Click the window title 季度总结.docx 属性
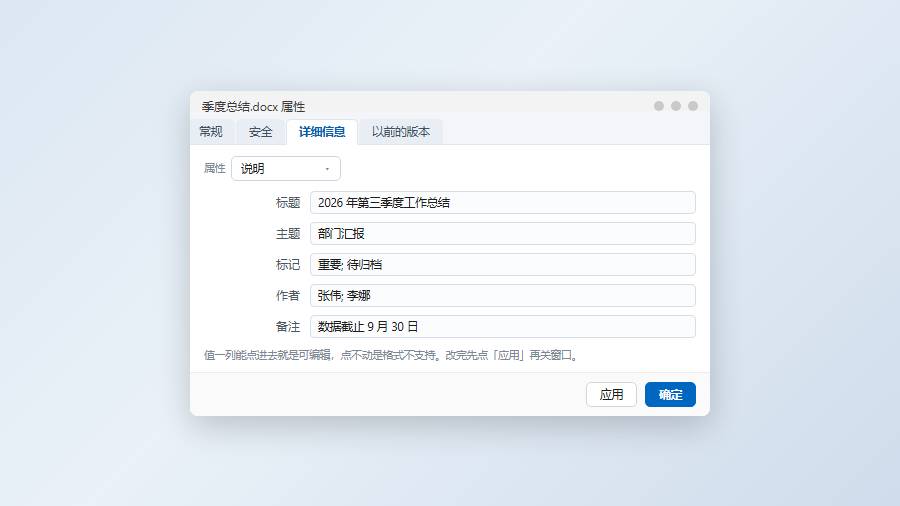Screen dimensions: 900x506 click(x=253, y=107)
